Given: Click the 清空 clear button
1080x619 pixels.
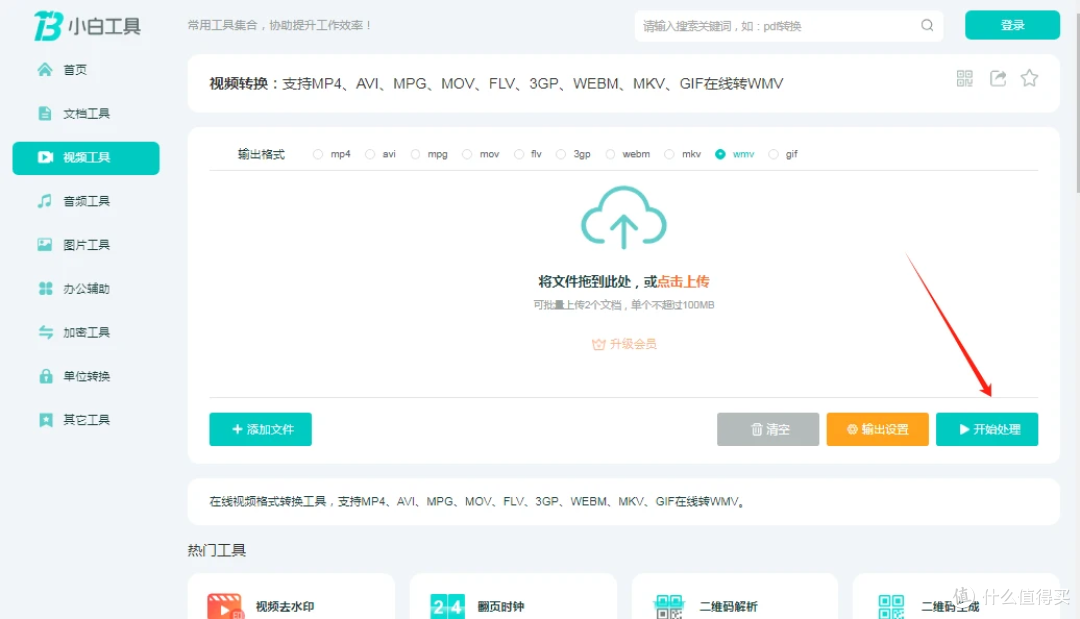Looking at the screenshot, I should 768,430.
